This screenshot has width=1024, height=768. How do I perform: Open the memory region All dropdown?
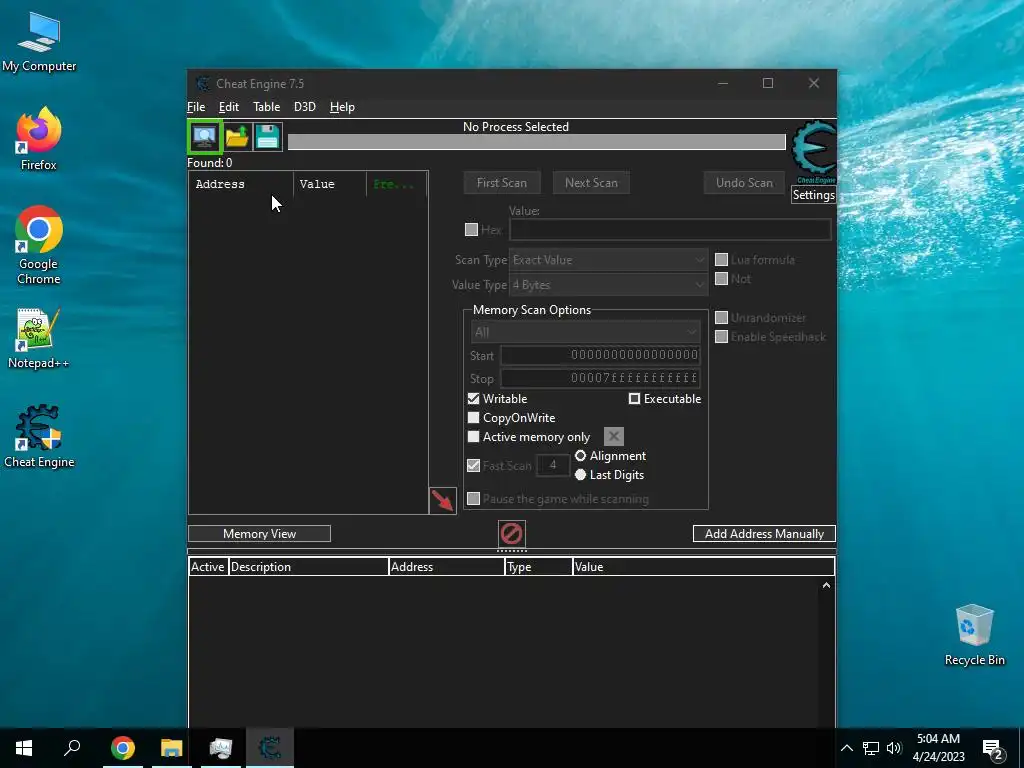coord(585,332)
